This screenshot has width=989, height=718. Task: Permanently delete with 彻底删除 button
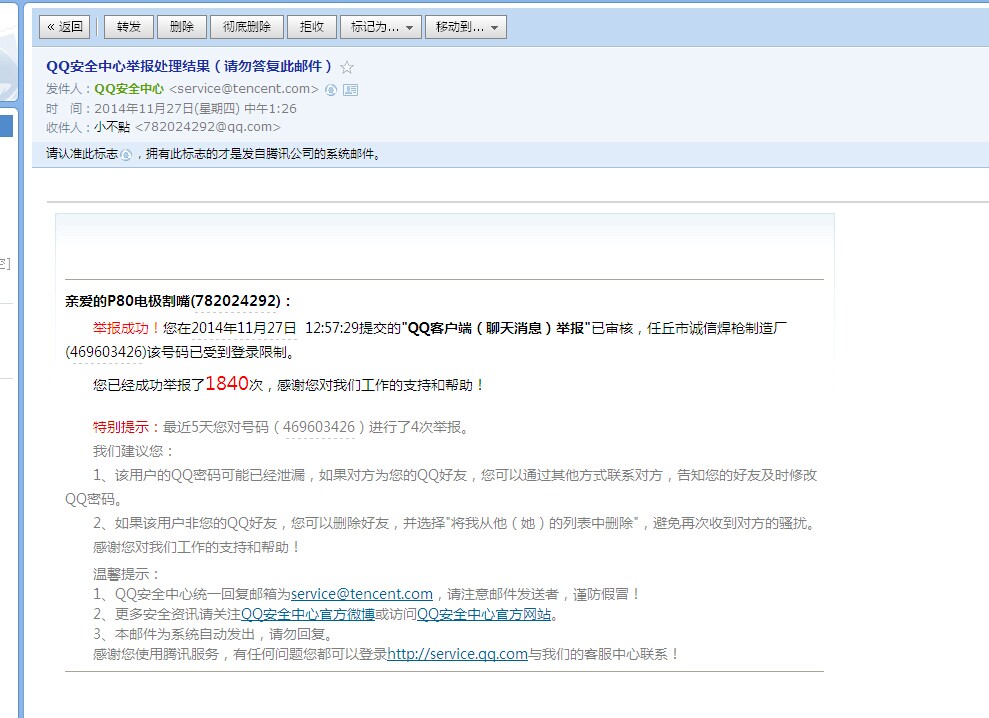pos(247,27)
